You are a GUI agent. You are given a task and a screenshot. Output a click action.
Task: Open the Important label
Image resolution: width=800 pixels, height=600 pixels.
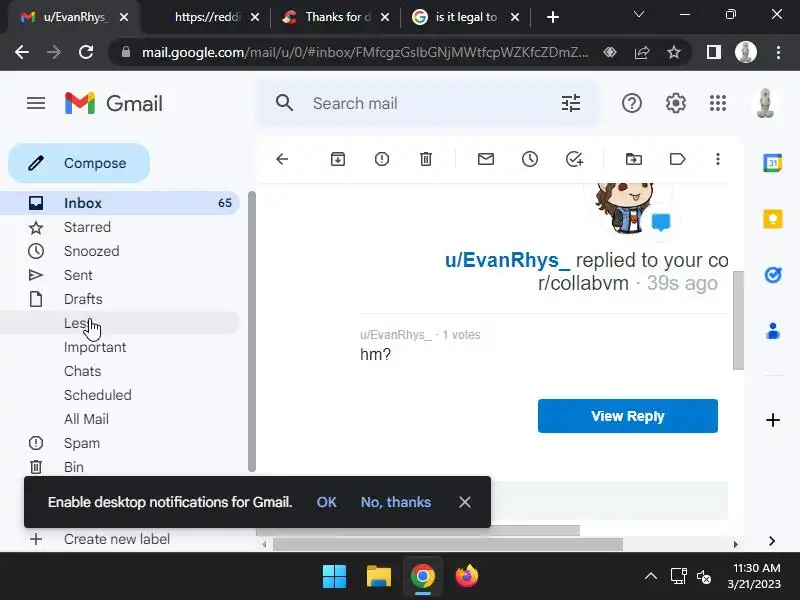pyautogui.click(x=119, y=347)
